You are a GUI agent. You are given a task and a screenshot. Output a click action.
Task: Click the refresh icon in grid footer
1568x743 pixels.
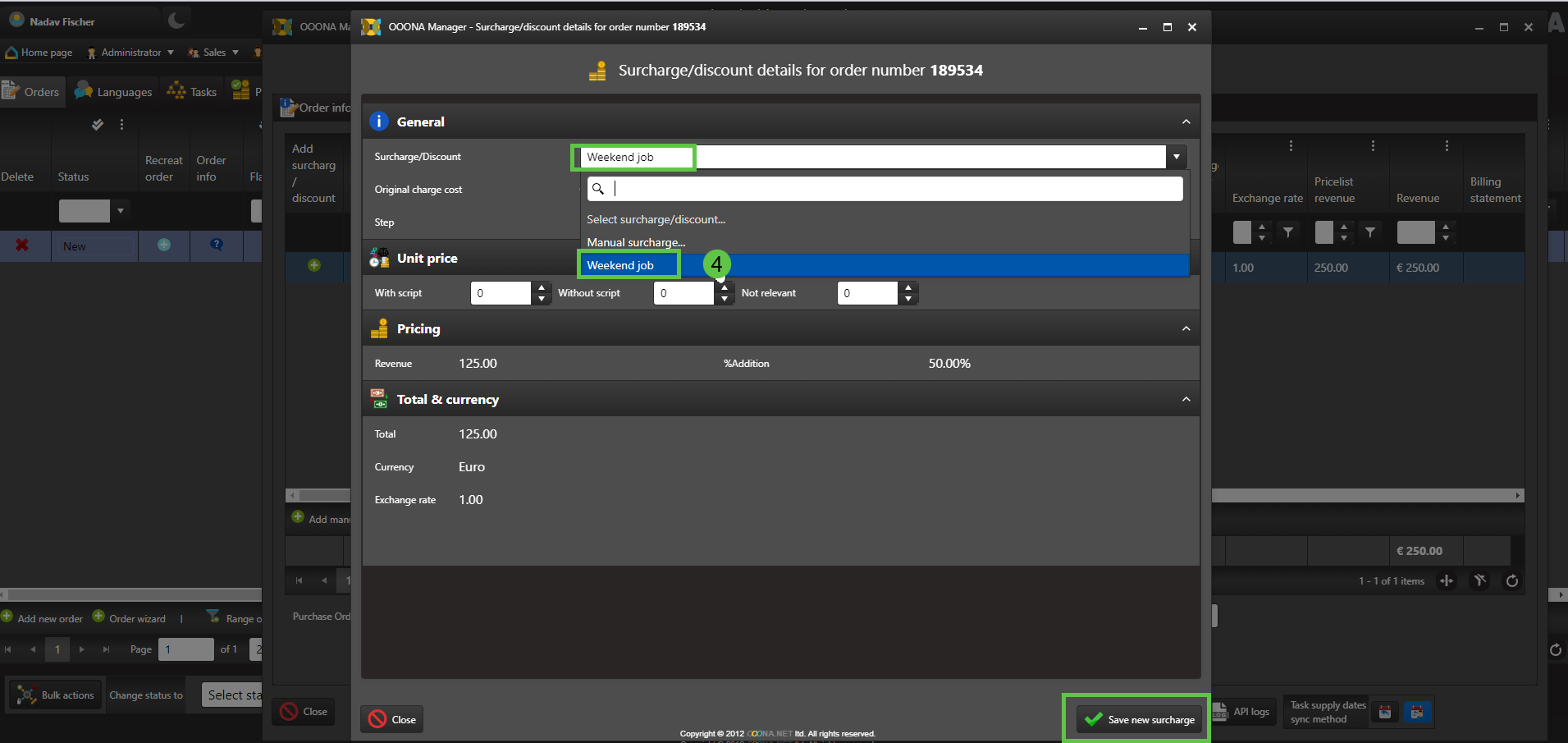point(1511,581)
